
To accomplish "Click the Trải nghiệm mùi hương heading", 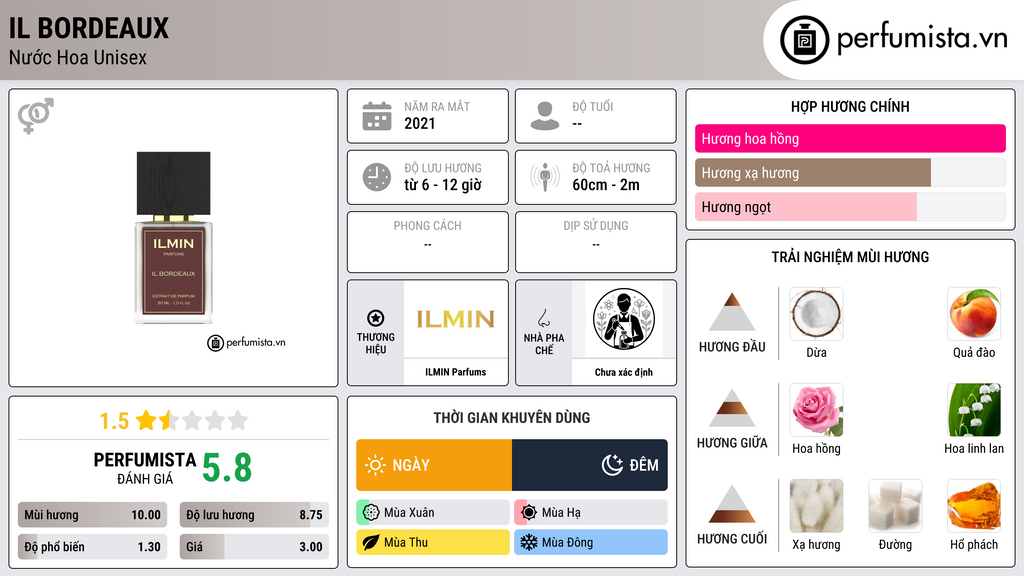I will click(850, 257).
